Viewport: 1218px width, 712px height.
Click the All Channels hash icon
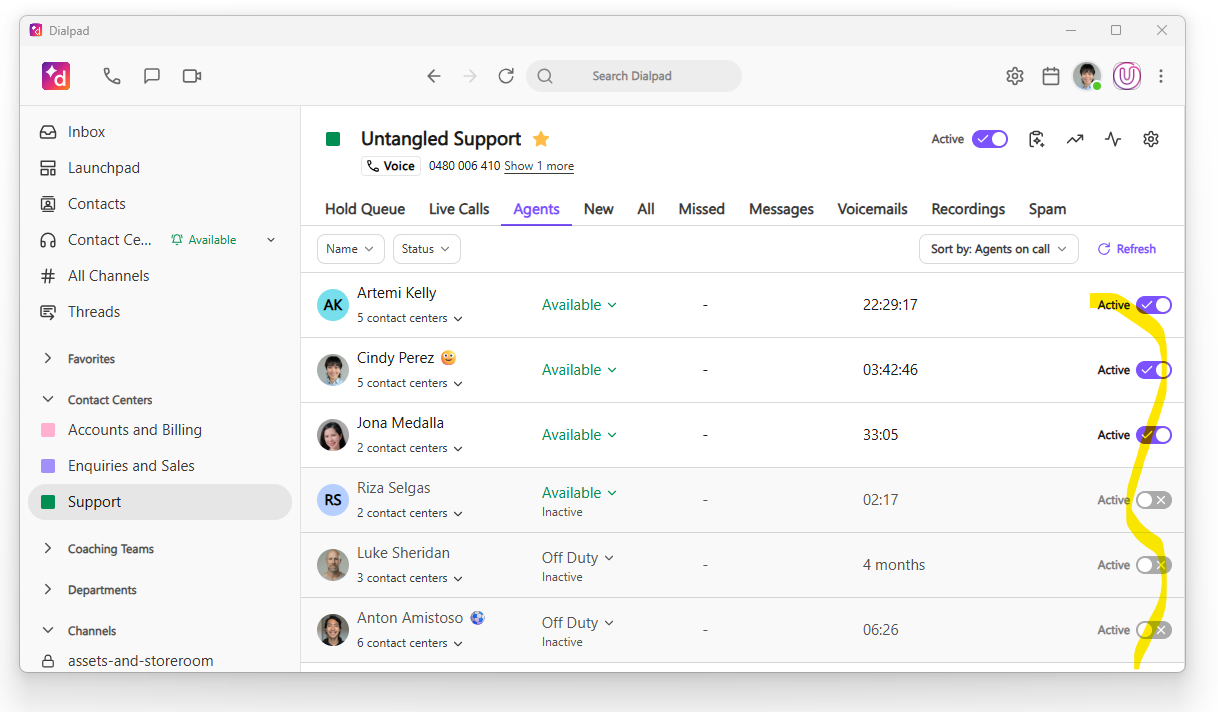(x=48, y=276)
